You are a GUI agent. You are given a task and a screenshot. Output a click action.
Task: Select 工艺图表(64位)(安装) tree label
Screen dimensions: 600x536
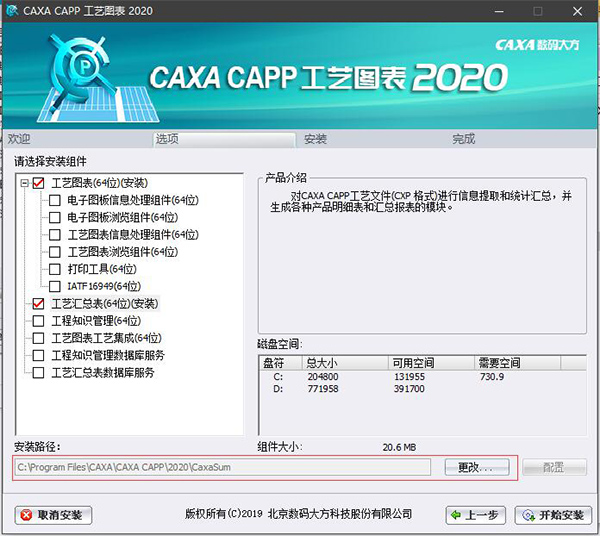99,183
